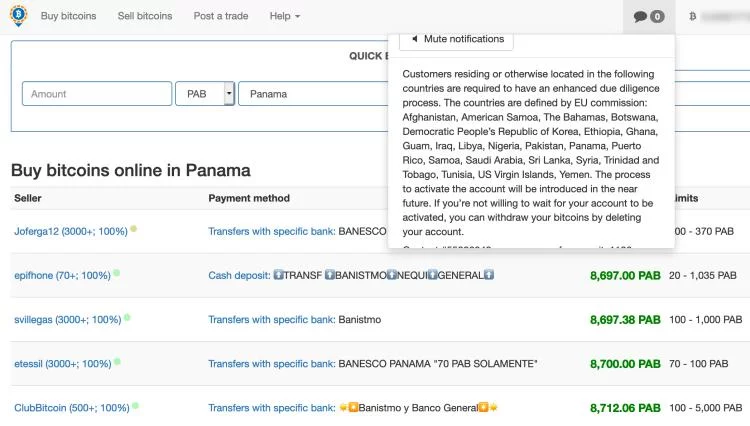Focus the Amount input field
750x426 pixels.
click(97, 94)
